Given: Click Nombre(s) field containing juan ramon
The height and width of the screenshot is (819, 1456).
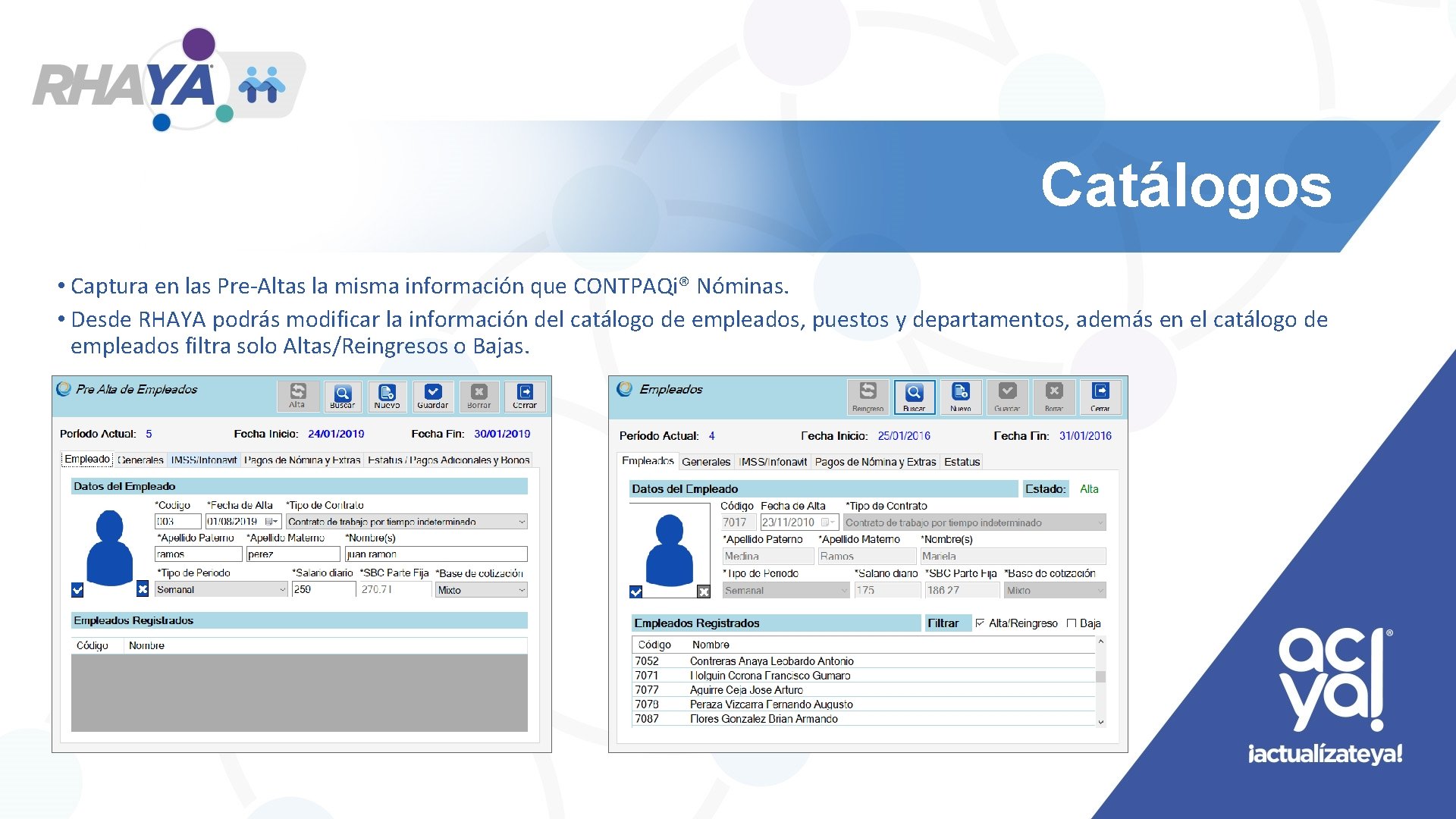Looking at the screenshot, I should point(436,554).
